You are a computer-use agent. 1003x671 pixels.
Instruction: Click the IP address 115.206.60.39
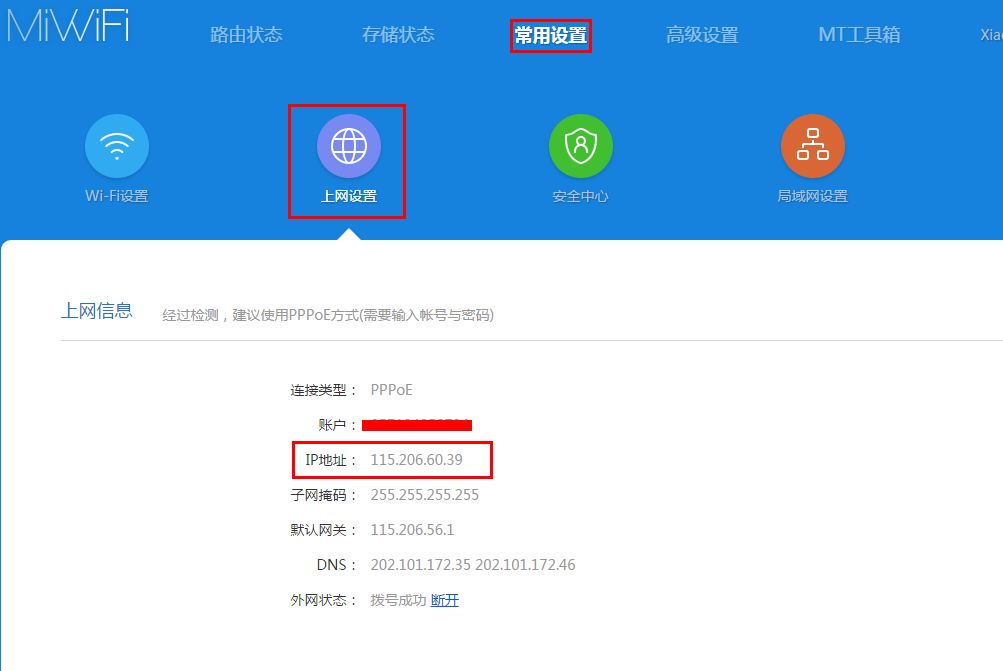[416, 460]
